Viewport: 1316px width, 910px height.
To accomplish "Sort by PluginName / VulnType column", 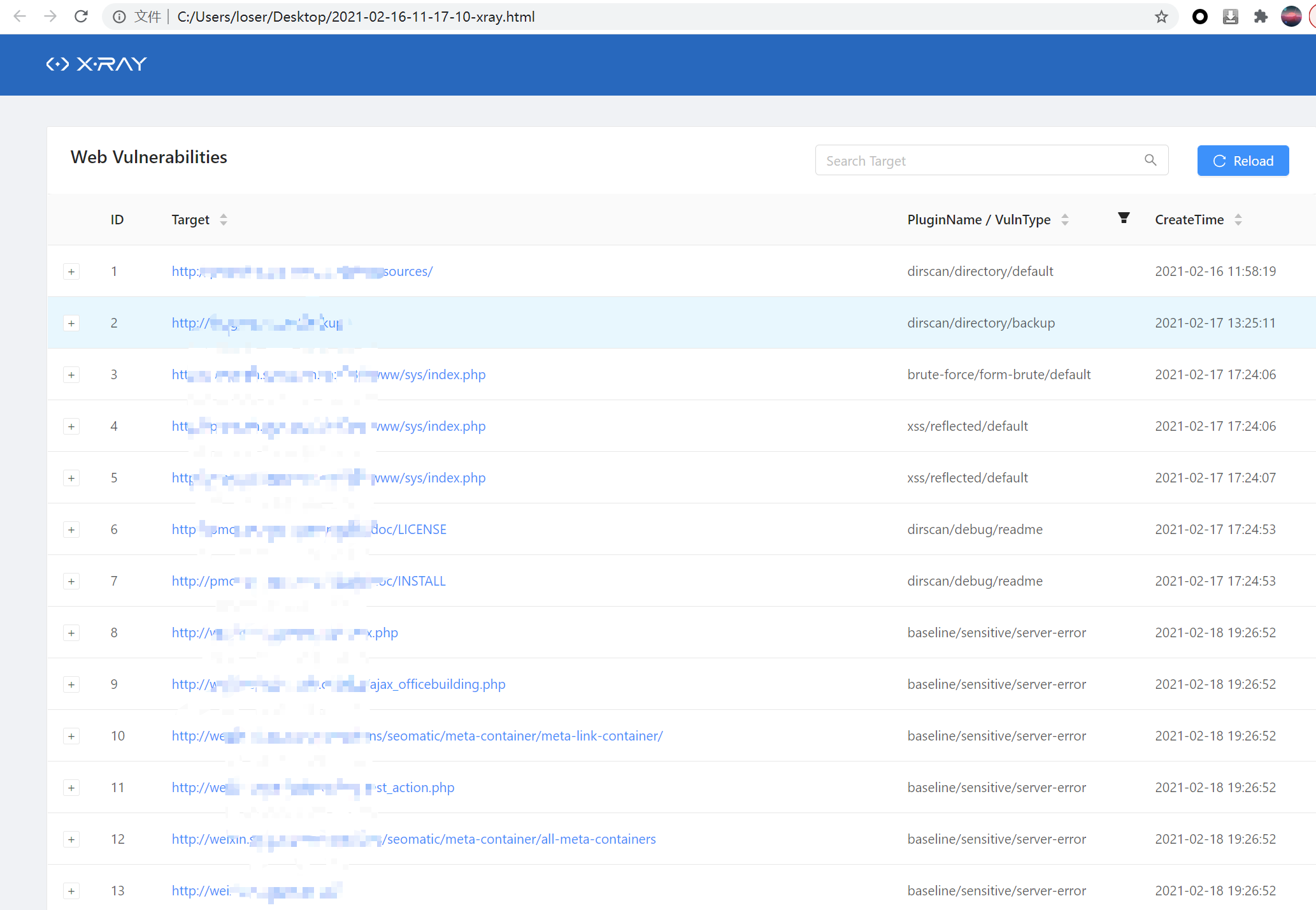I will 1064,220.
